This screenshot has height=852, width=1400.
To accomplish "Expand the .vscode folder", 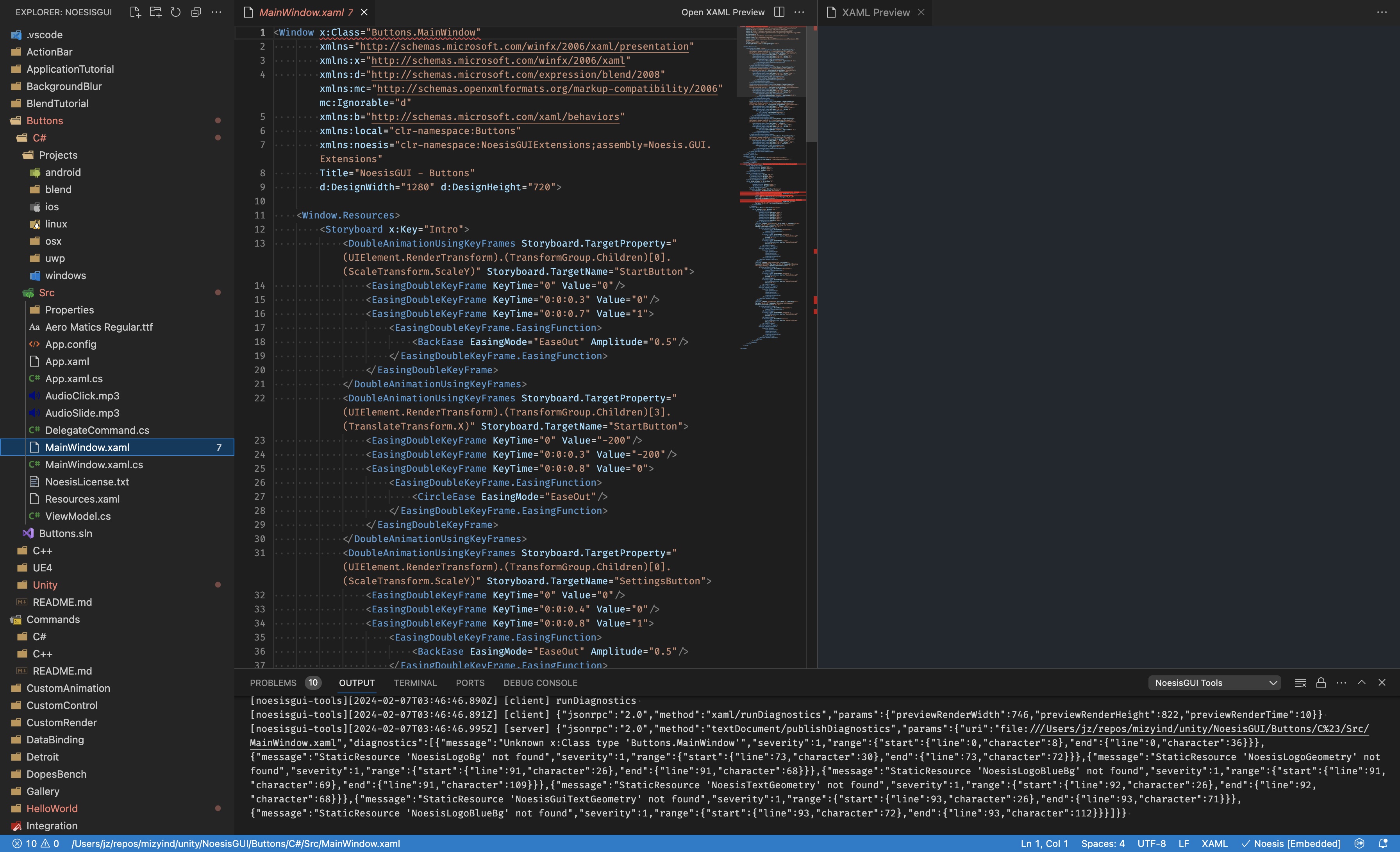I will point(117,35).
